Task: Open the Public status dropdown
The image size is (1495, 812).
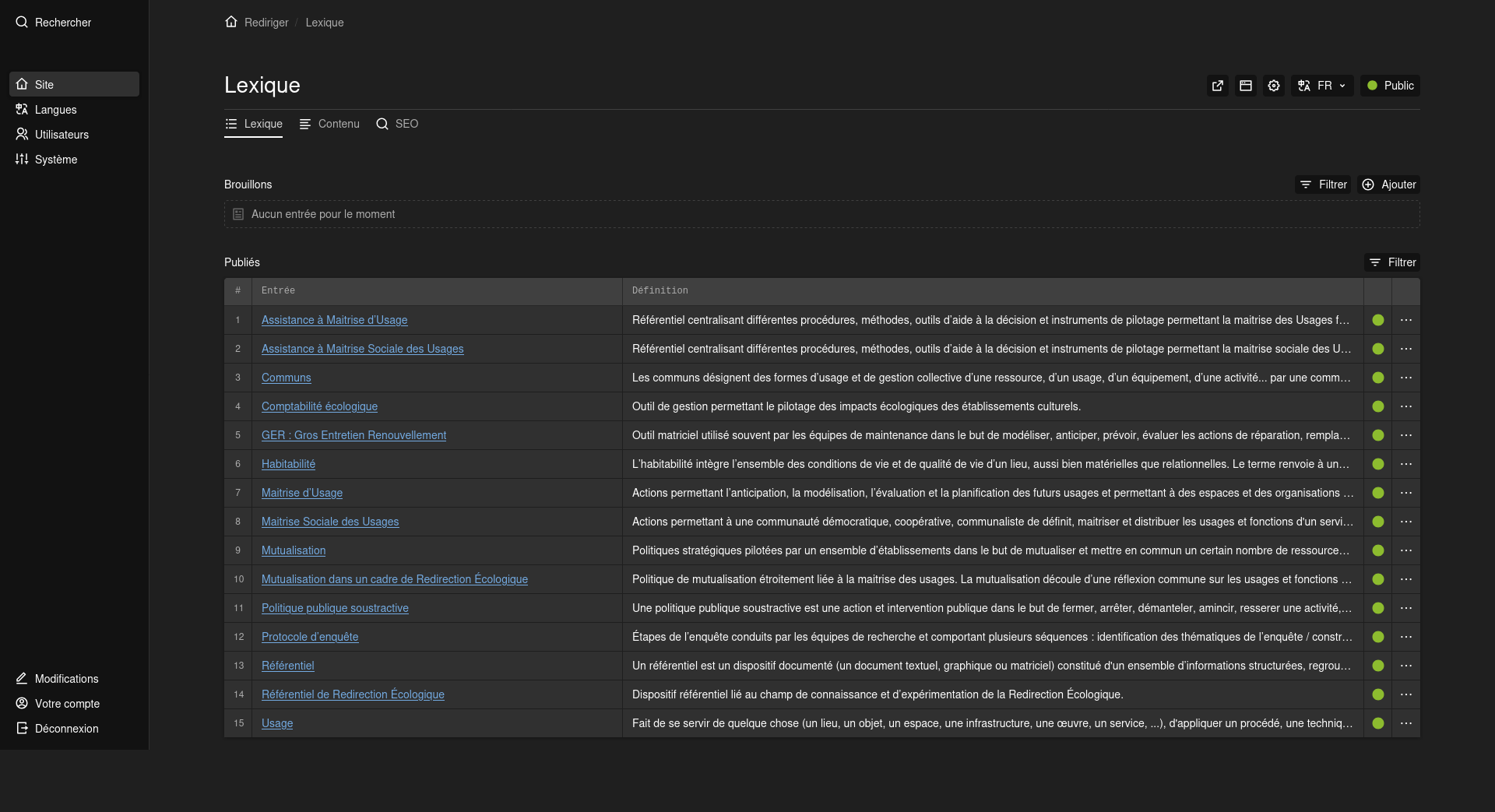Action: click(1390, 86)
